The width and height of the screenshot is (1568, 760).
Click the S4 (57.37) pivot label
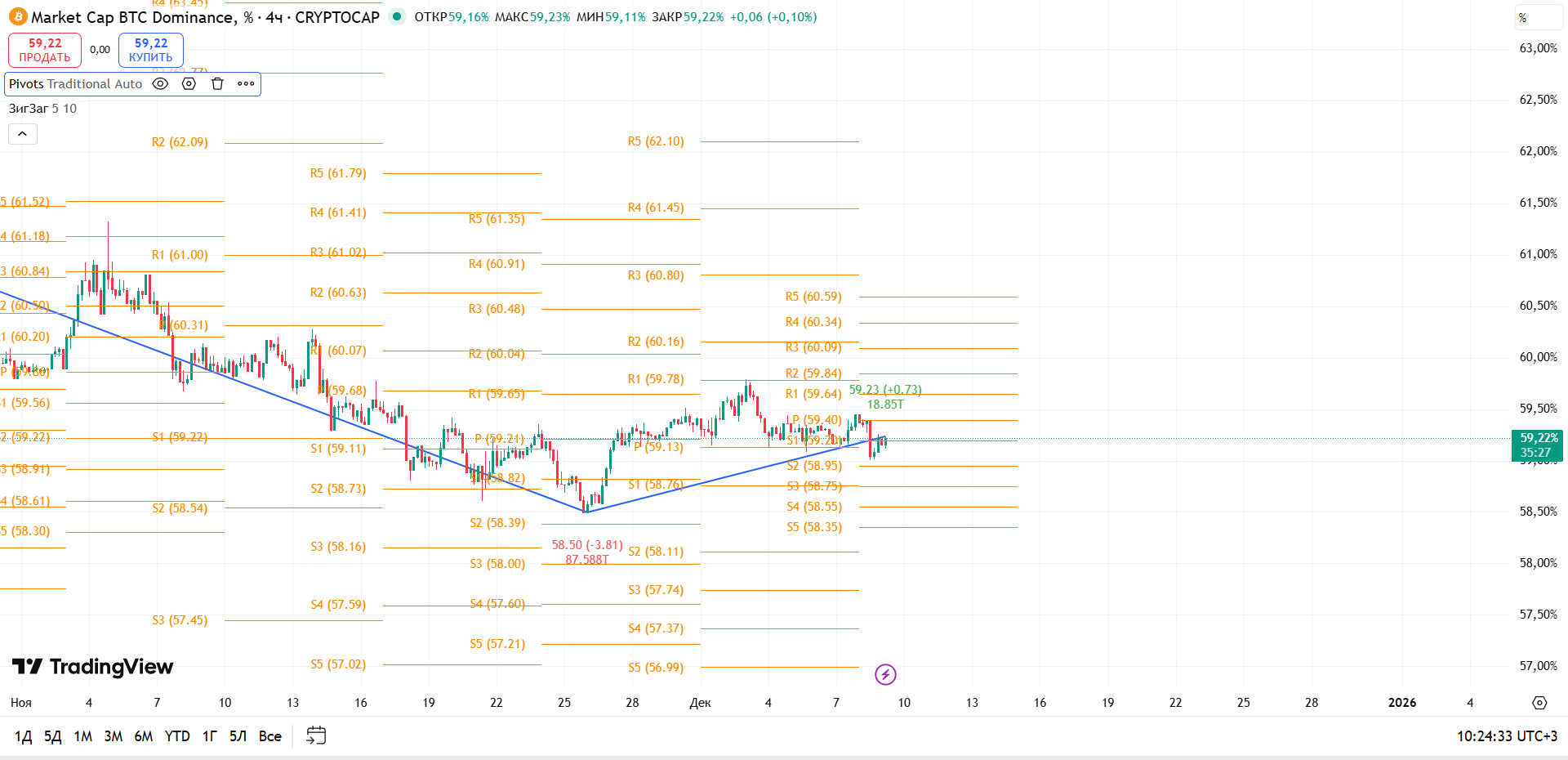click(x=656, y=628)
